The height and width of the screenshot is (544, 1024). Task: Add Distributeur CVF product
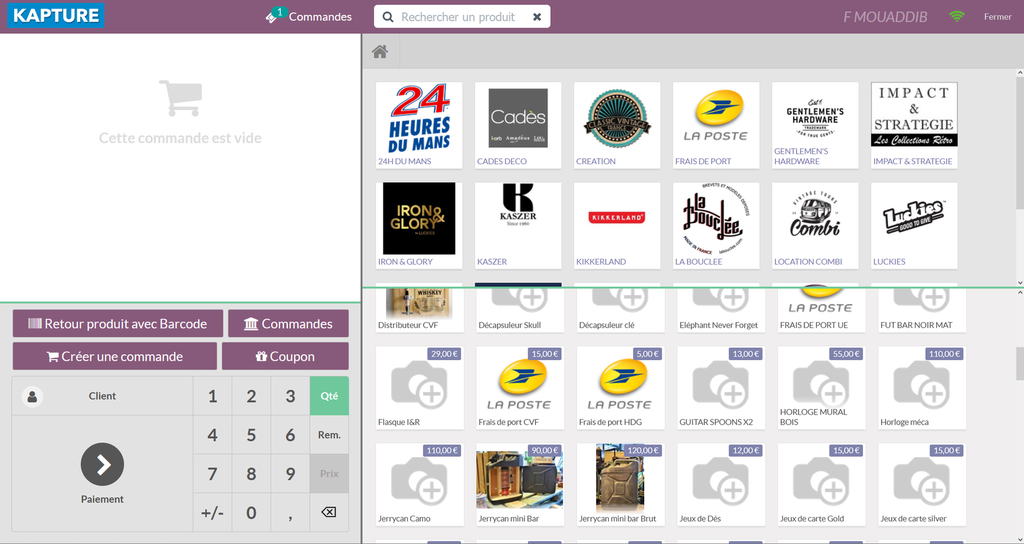[420, 310]
